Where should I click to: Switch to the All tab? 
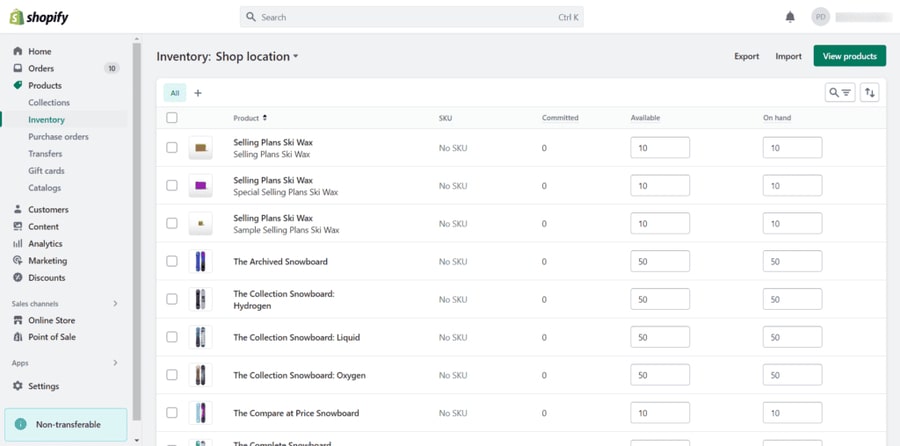174,93
